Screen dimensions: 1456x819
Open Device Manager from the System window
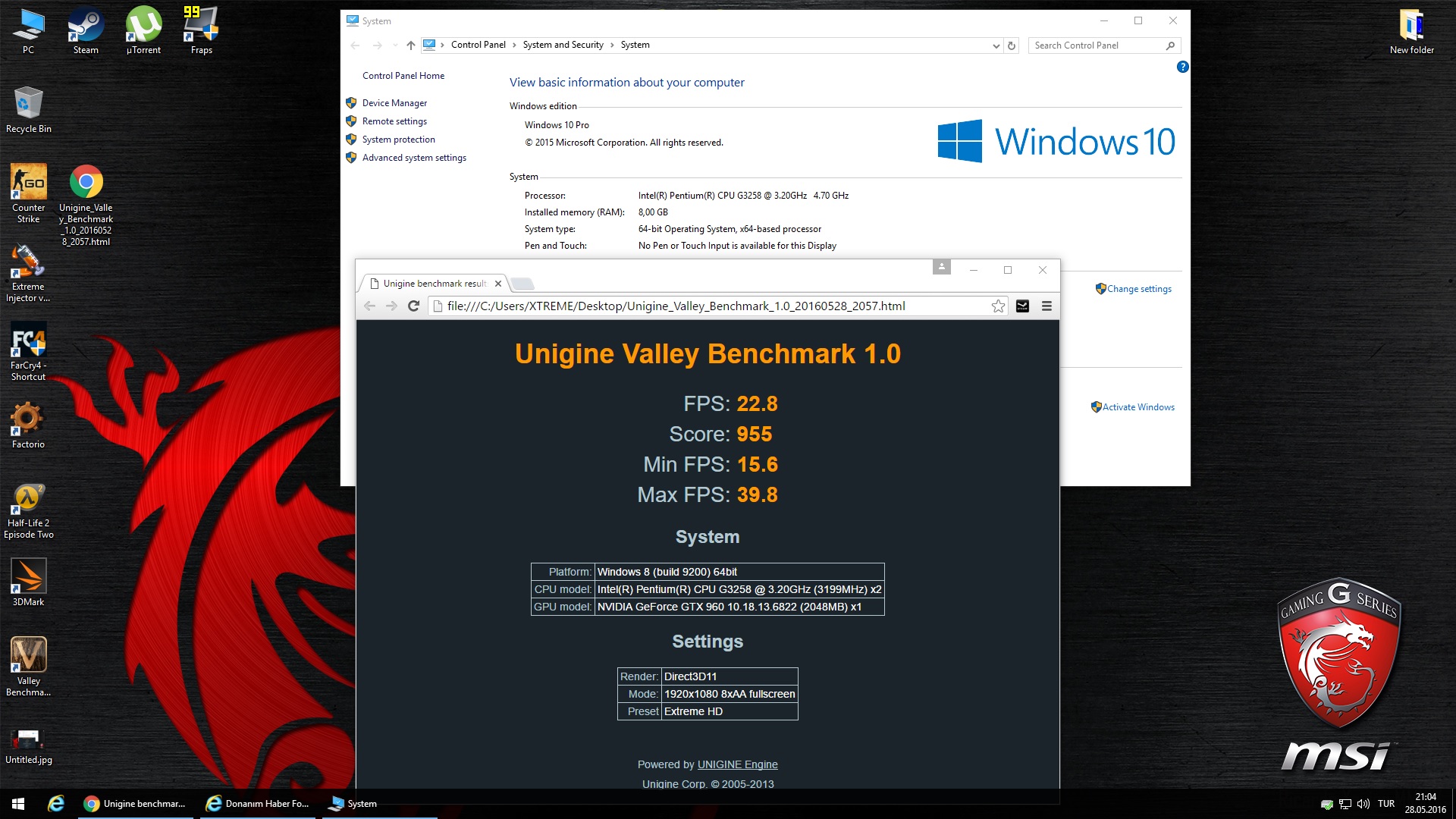click(x=394, y=103)
